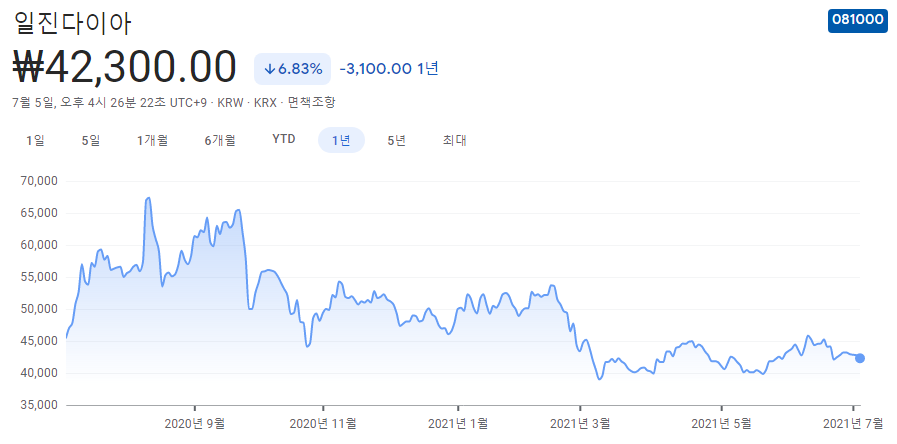Click the current price endpoint dot on chart
The width and height of the screenshot is (897, 444).
coord(860,358)
